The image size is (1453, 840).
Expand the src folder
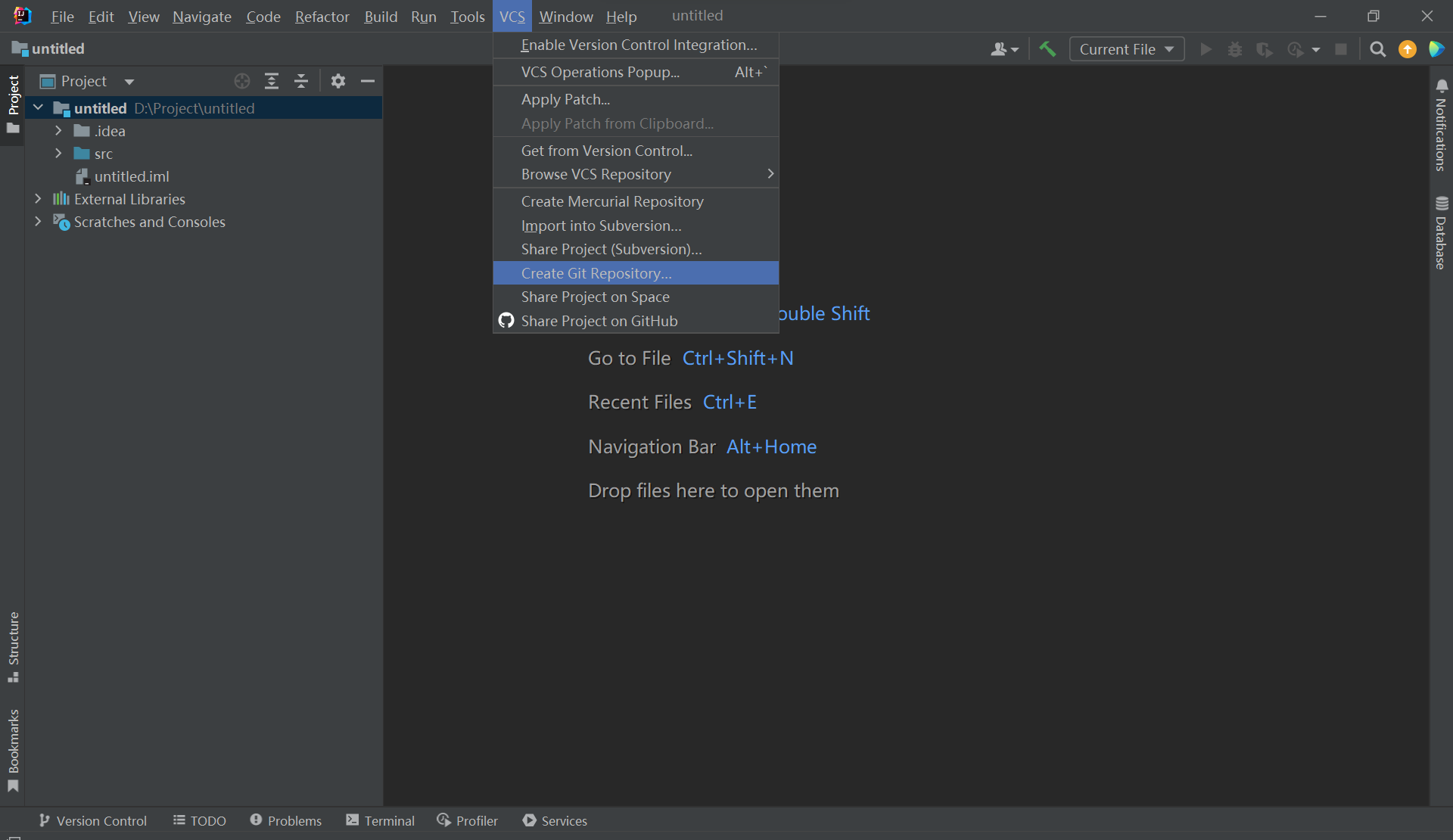click(58, 154)
